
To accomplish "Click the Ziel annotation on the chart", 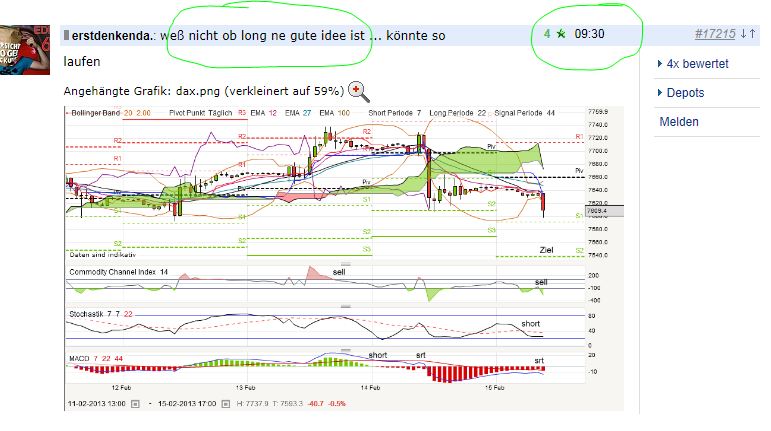I will coord(546,250).
